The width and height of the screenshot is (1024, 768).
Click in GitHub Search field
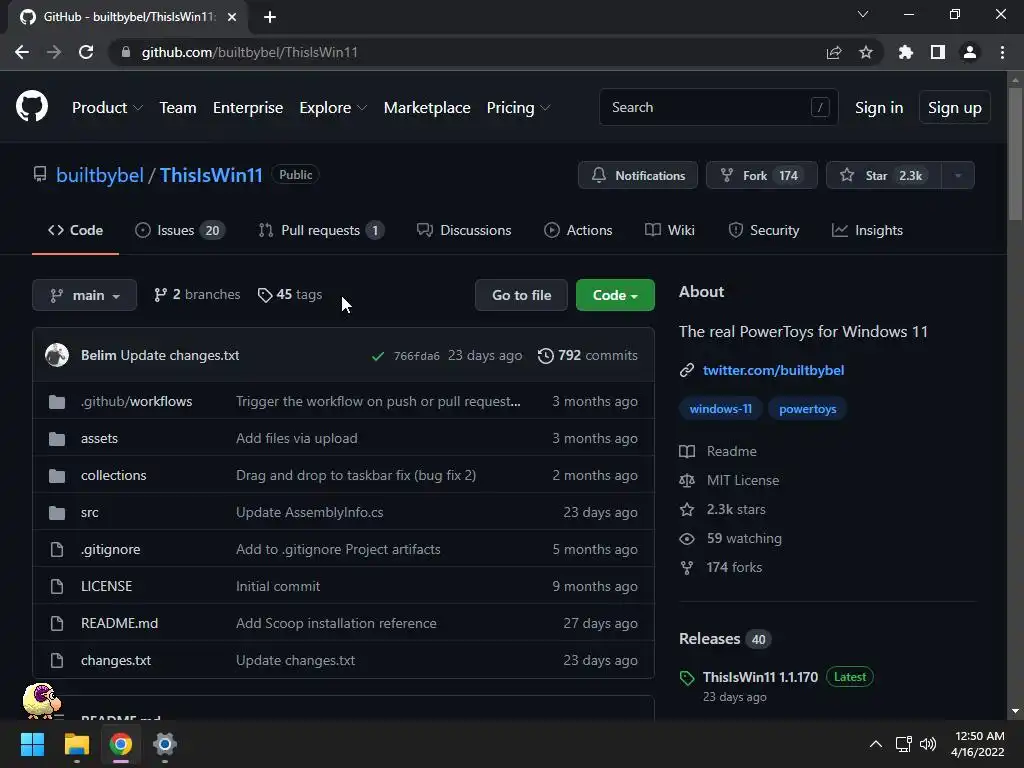pyautogui.click(x=718, y=107)
